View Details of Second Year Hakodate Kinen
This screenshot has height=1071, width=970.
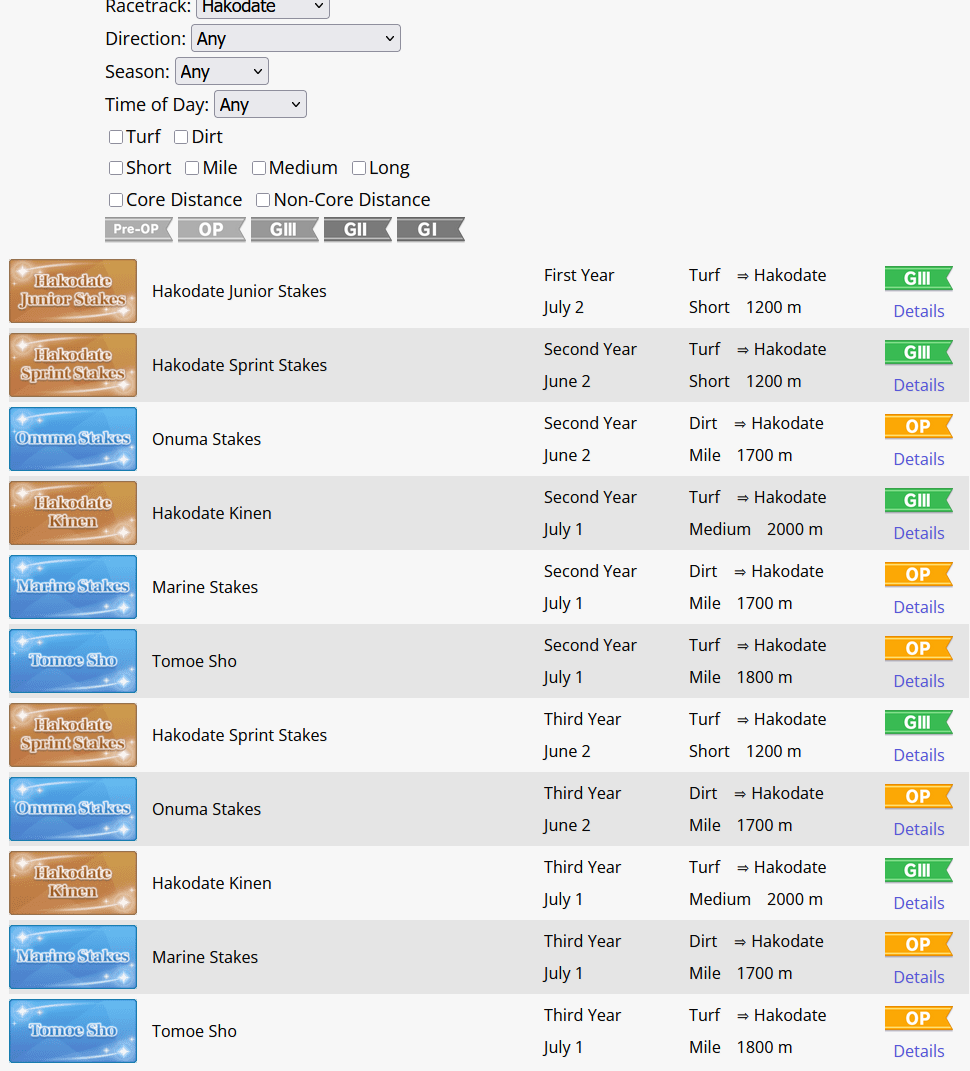tap(919, 533)
